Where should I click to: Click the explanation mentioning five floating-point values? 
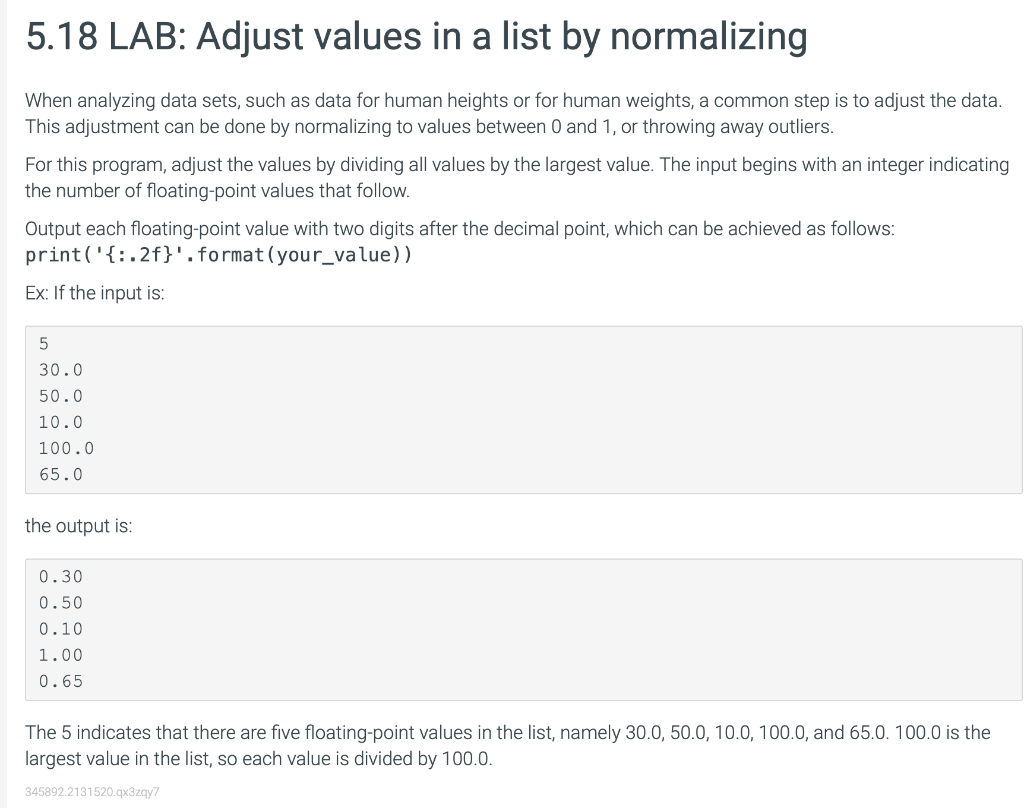point(507,745)
